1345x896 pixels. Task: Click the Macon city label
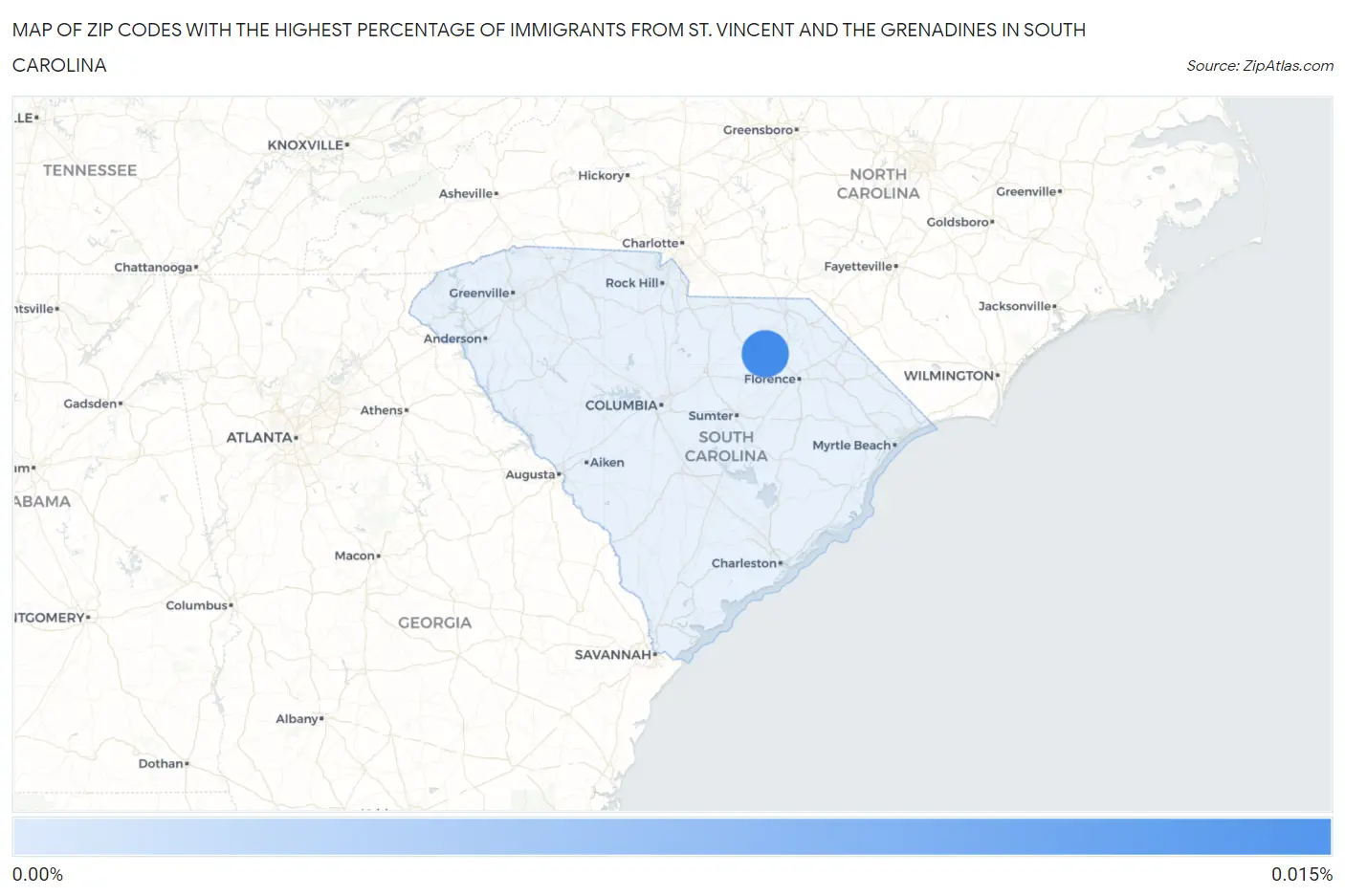coord(355,557)
